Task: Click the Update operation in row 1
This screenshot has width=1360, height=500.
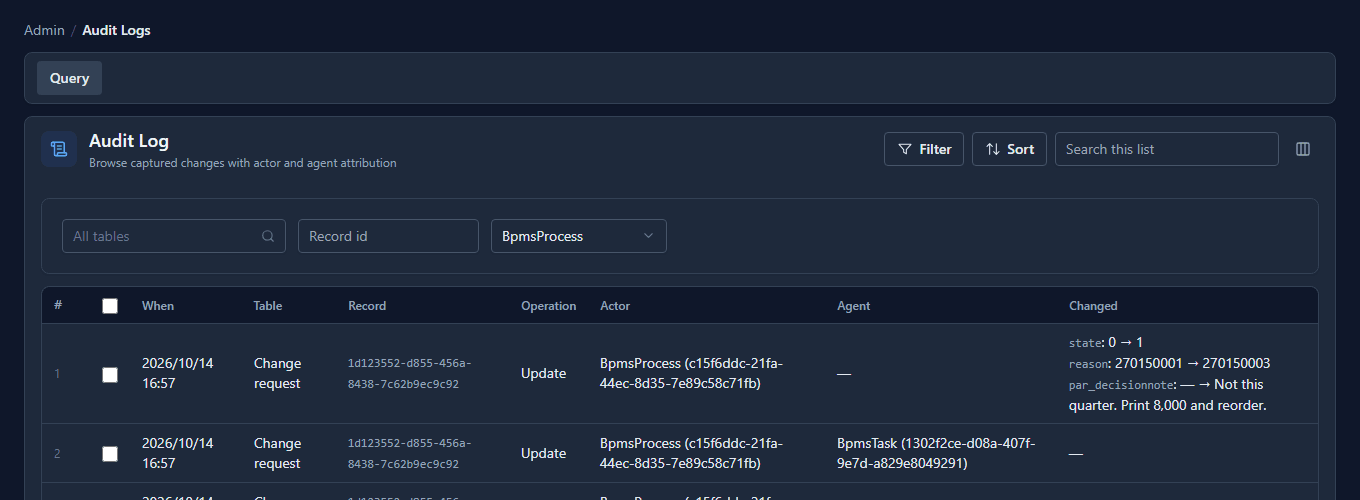Action: click(544, 373)
